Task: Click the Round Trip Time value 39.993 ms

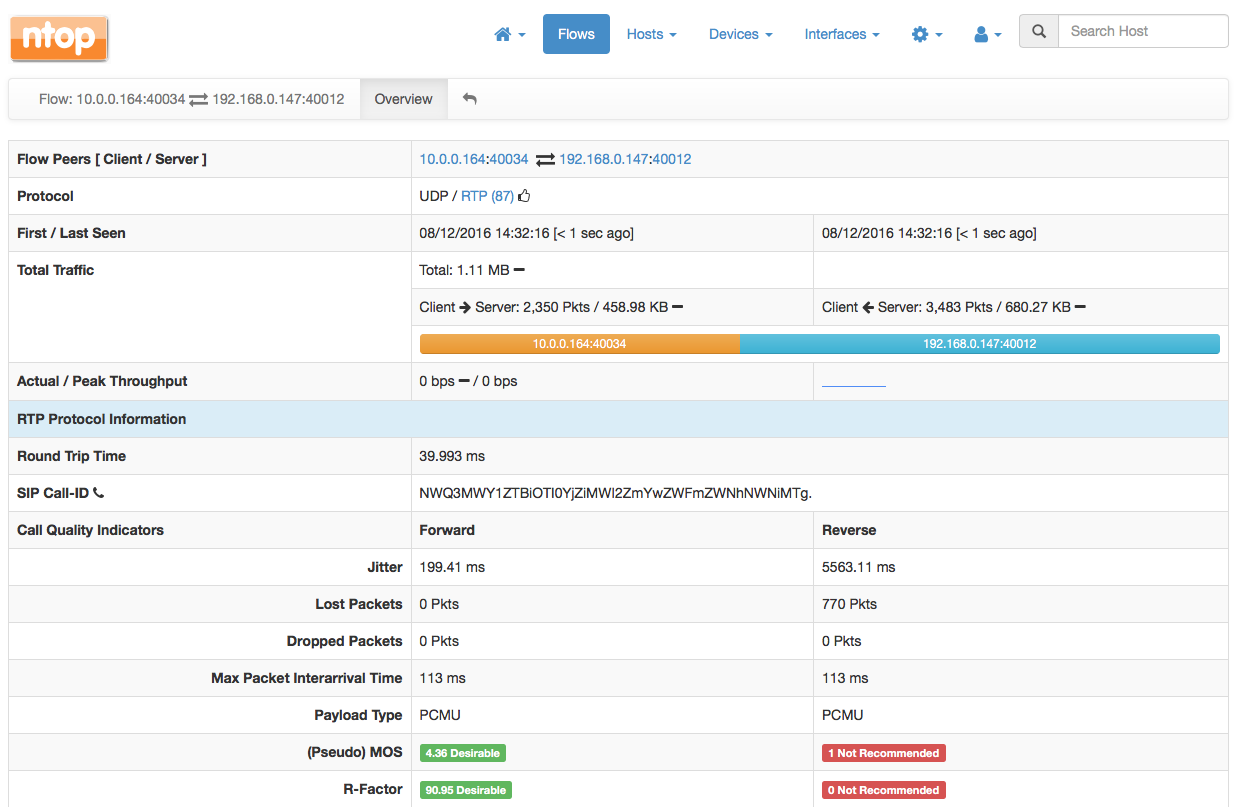Action: [452, 456]
